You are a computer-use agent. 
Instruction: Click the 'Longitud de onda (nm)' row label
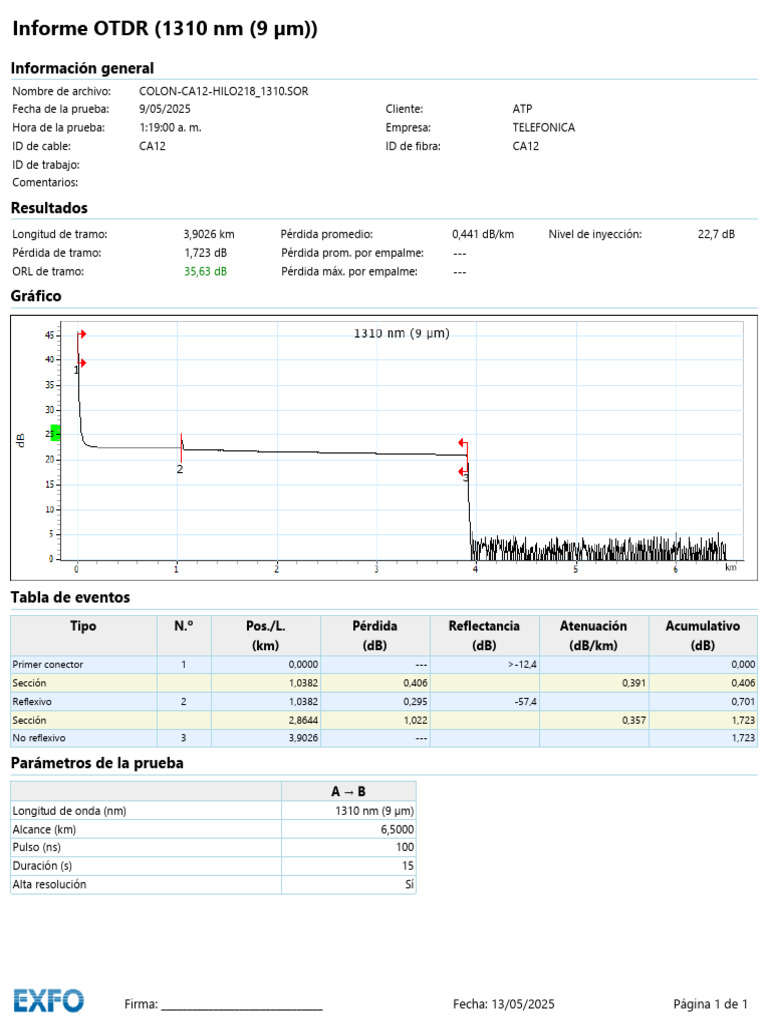click(x=69, y=810)
